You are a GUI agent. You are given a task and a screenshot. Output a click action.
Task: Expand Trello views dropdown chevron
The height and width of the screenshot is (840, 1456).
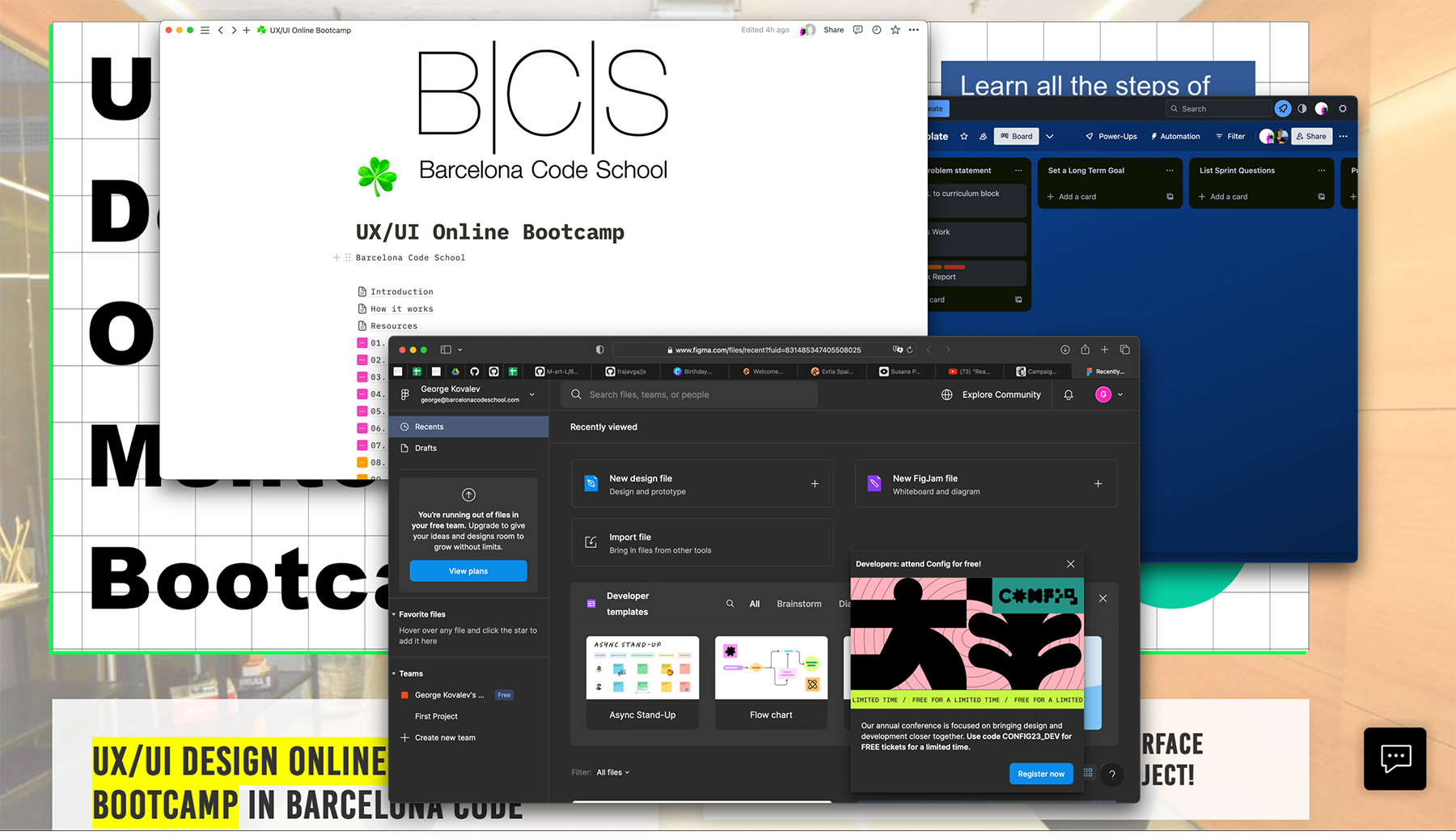[1050, 136]
